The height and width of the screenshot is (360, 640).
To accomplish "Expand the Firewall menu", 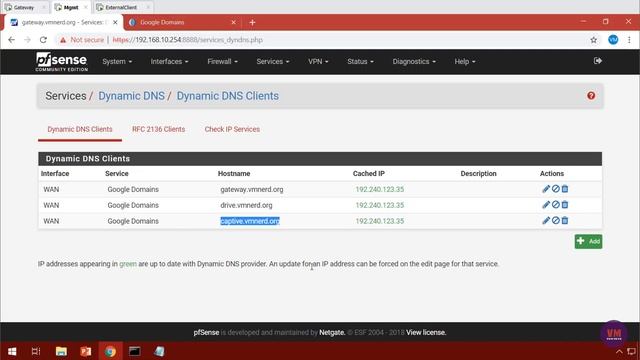I will pyautogui.click(x=222, y=62).
